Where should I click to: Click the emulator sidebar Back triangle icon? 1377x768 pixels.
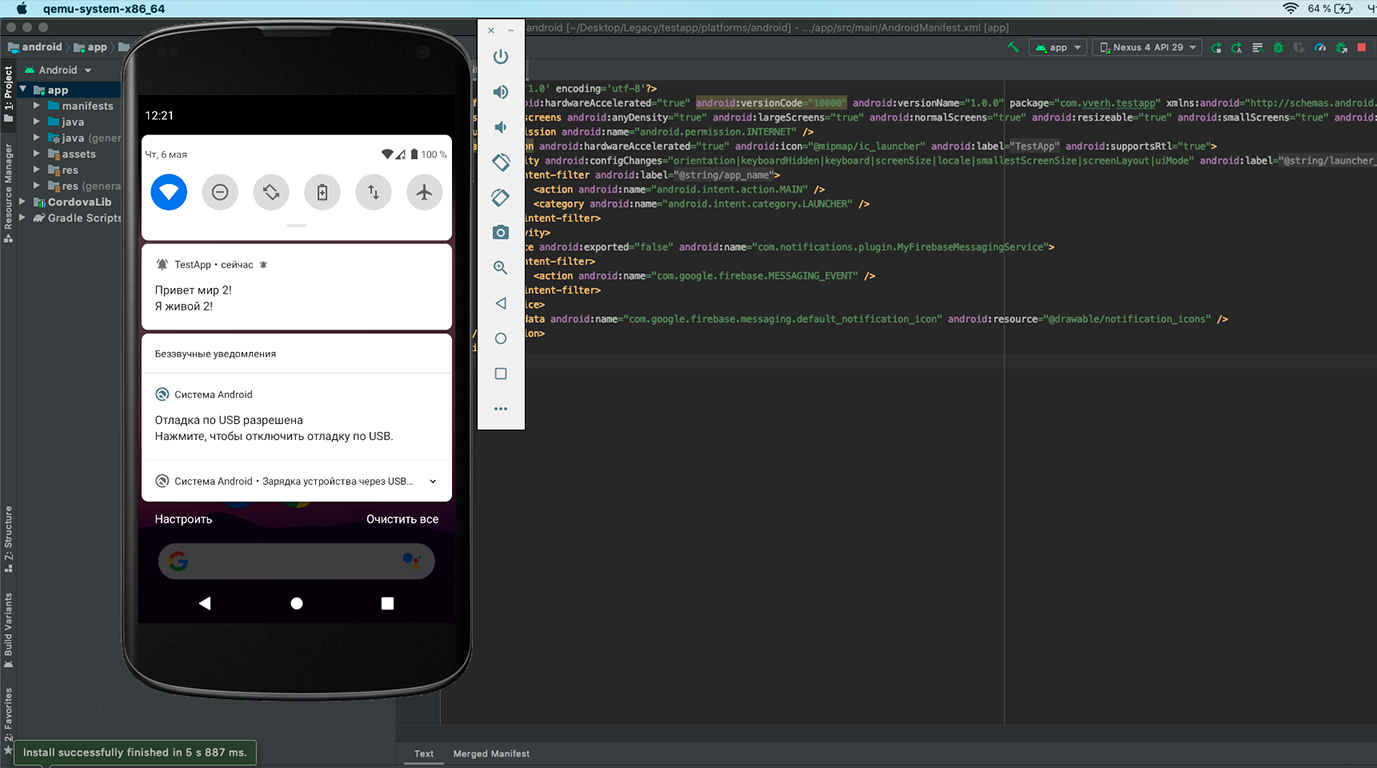501,303
